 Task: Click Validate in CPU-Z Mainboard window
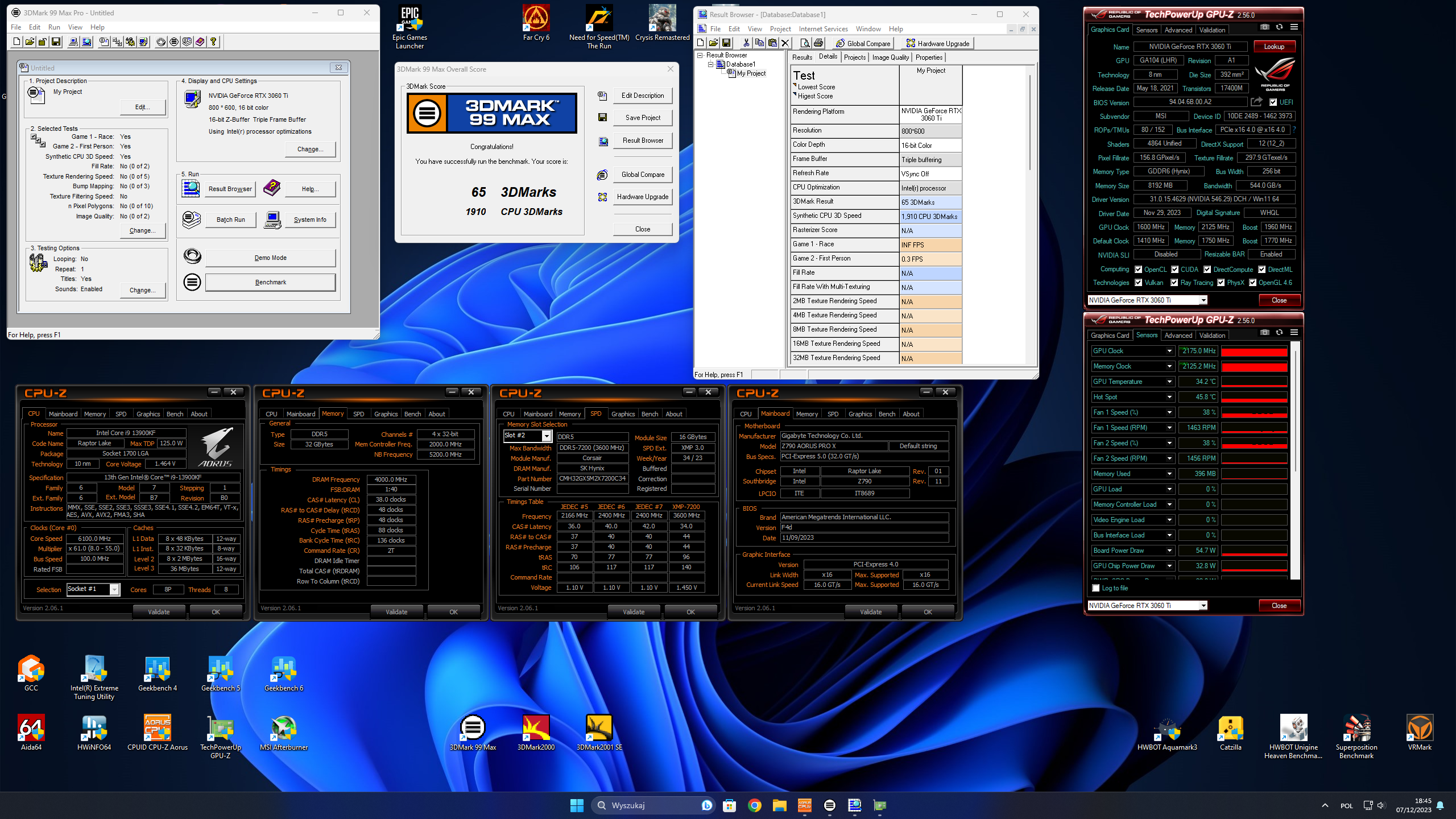click(x=871, y=612)
